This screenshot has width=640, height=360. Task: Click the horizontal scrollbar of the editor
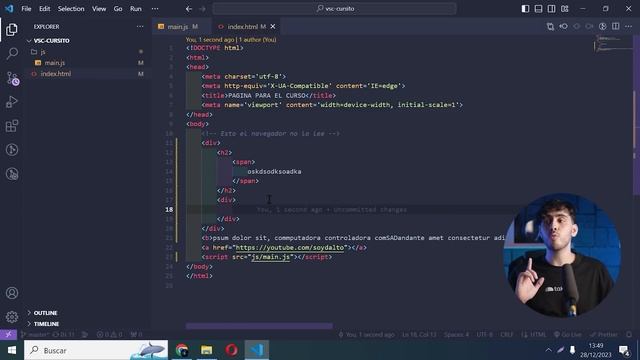click(x=259, y=326)
